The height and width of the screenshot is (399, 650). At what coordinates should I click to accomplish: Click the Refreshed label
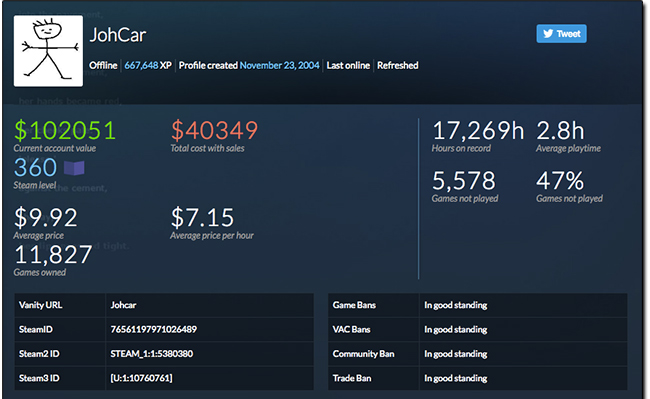(398, 65)
